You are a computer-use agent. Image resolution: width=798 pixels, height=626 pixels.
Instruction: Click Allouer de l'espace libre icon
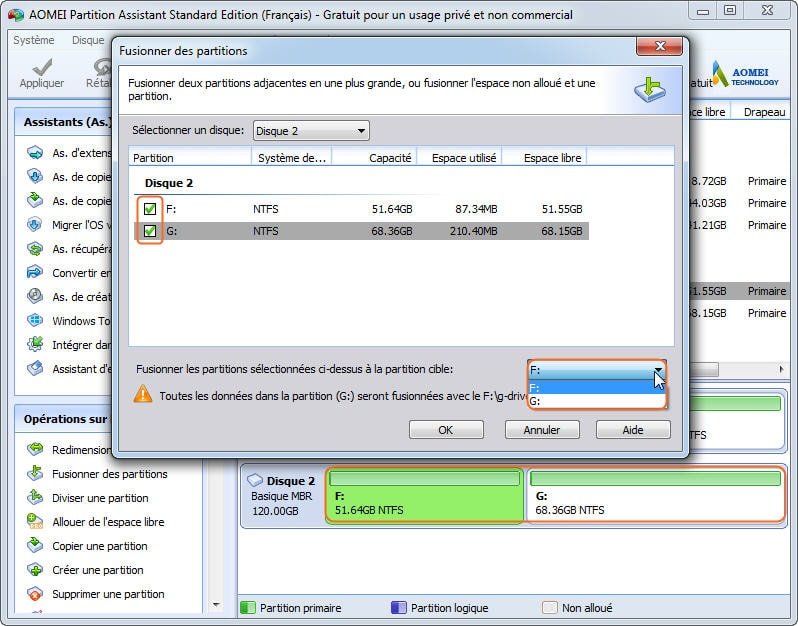pyautogui.click(x=35, y=521)
